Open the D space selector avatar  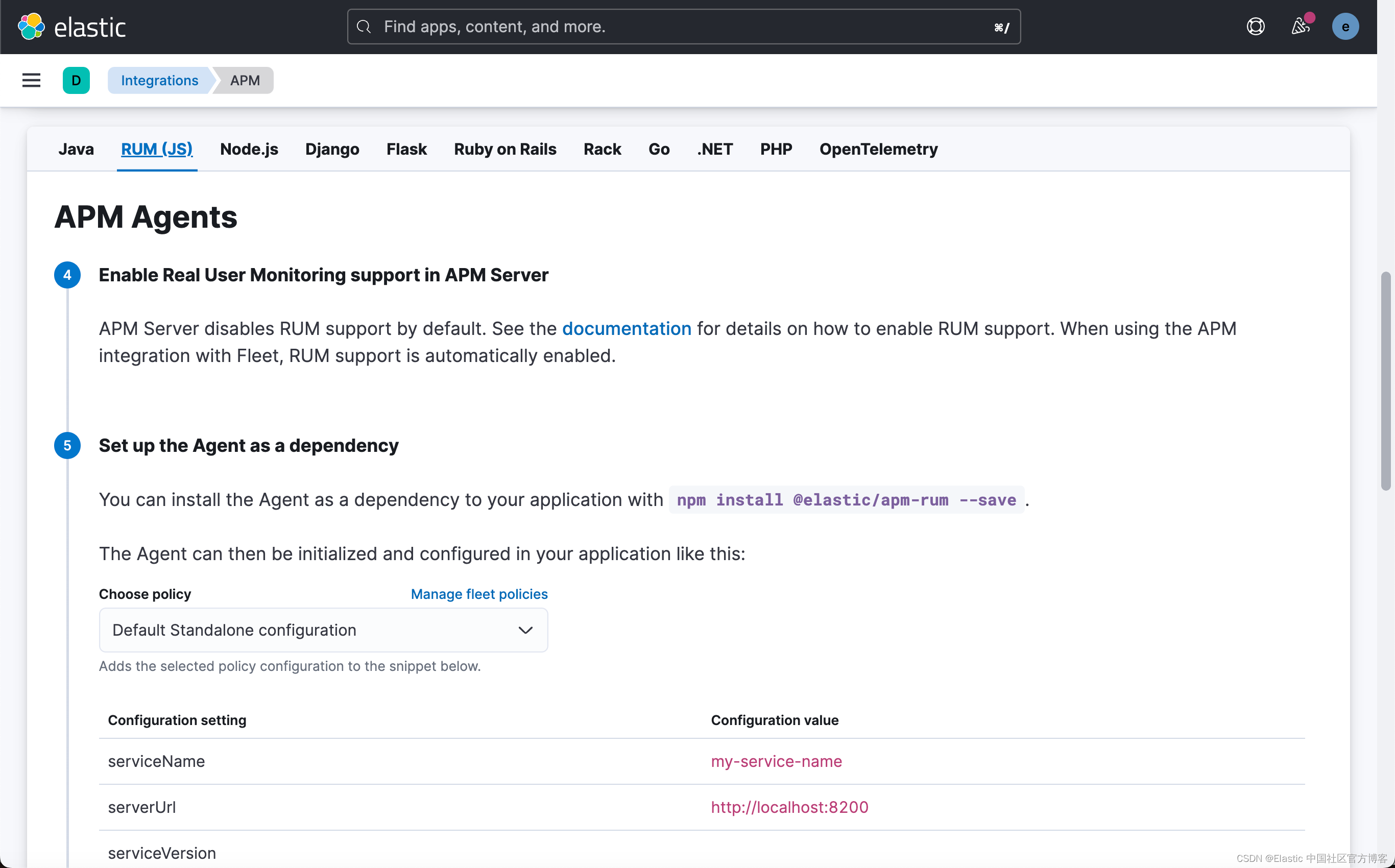[x=76, y=80]
